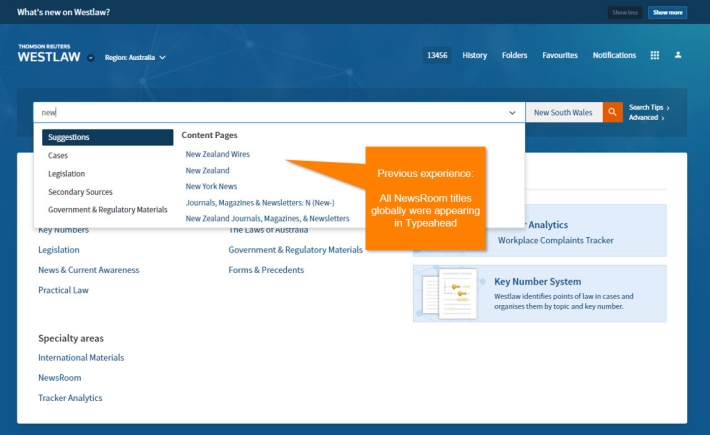710x435 pixels.
Task: Open the International Materials link
Action: click(x=81, y=358)
